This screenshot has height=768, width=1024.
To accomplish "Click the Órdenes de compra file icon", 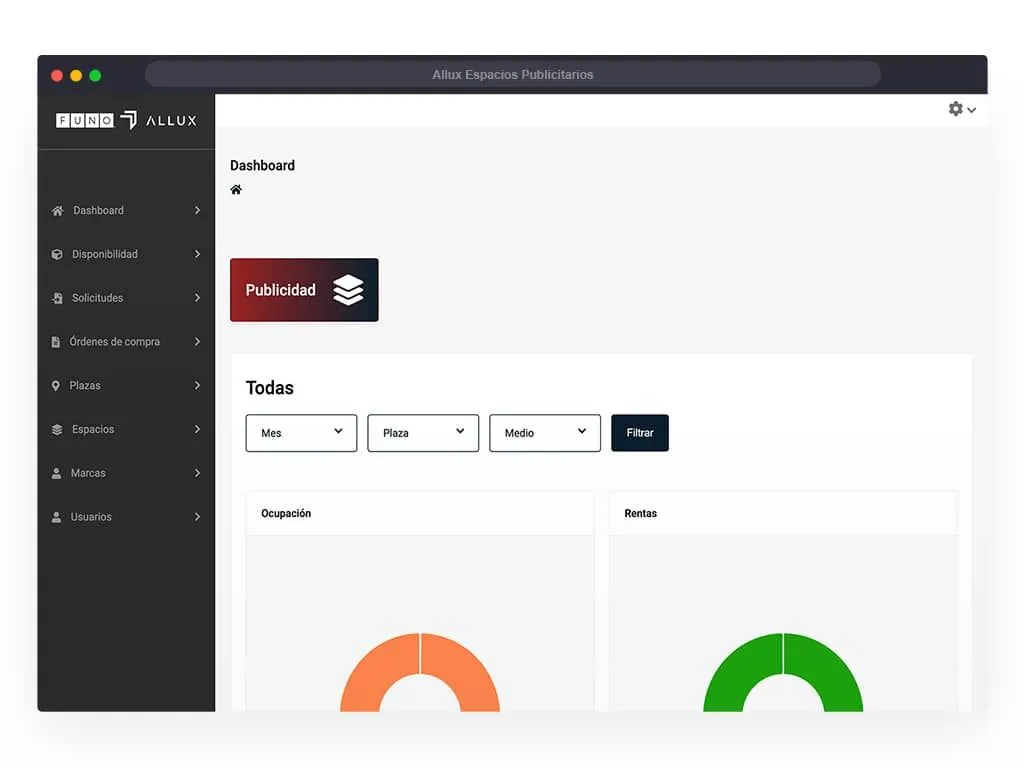I will (x=56, y=342).
